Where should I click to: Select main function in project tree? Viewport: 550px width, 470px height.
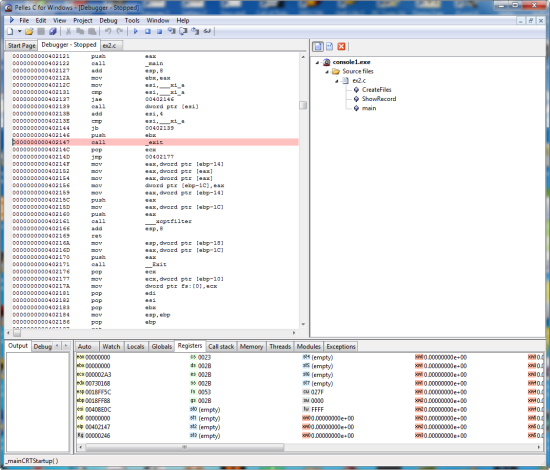coord(369,108)
